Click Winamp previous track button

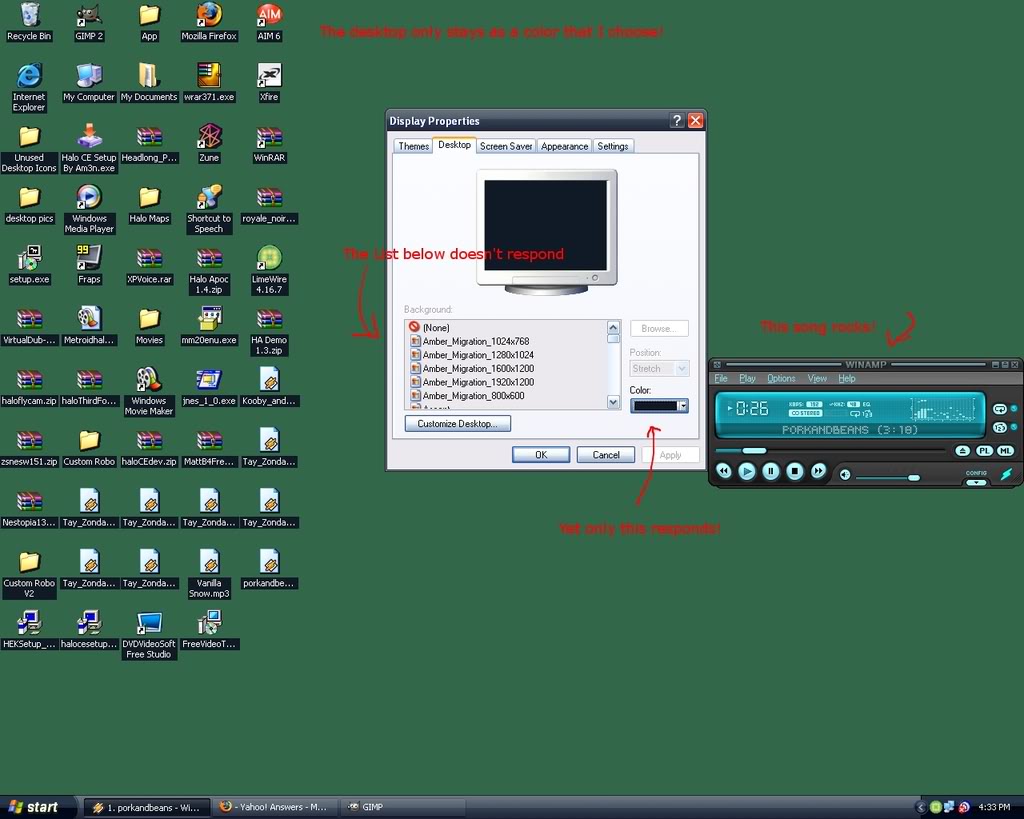coord(724,470)
